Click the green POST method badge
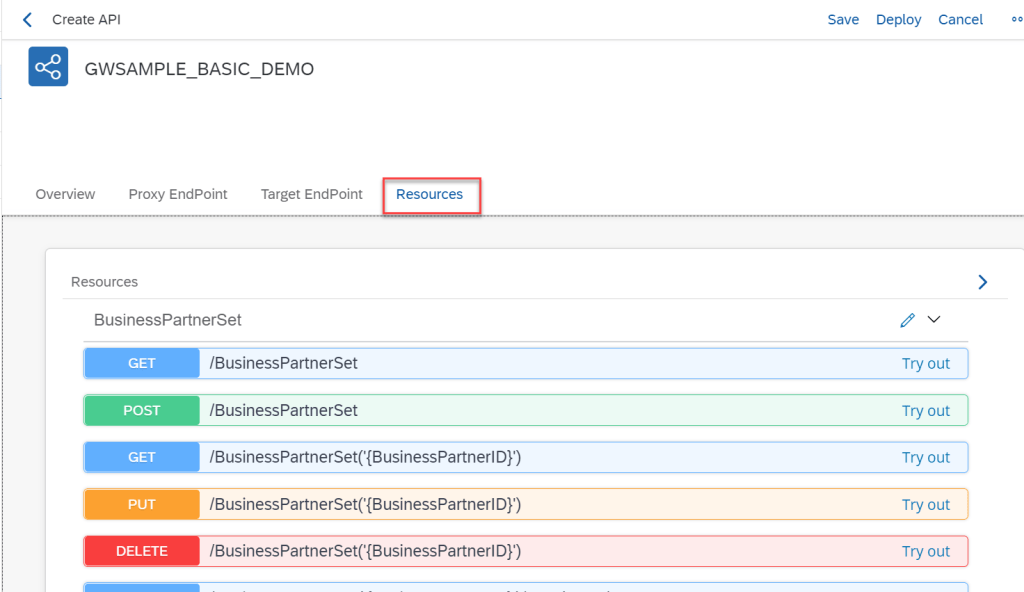Screen dimensions: 1024x592 (142, 411)
